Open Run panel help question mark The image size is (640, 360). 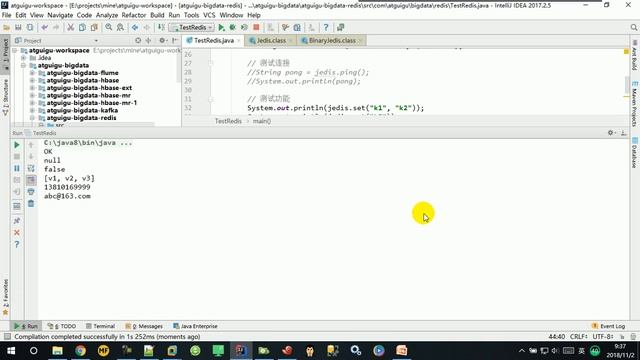point(17,244)
